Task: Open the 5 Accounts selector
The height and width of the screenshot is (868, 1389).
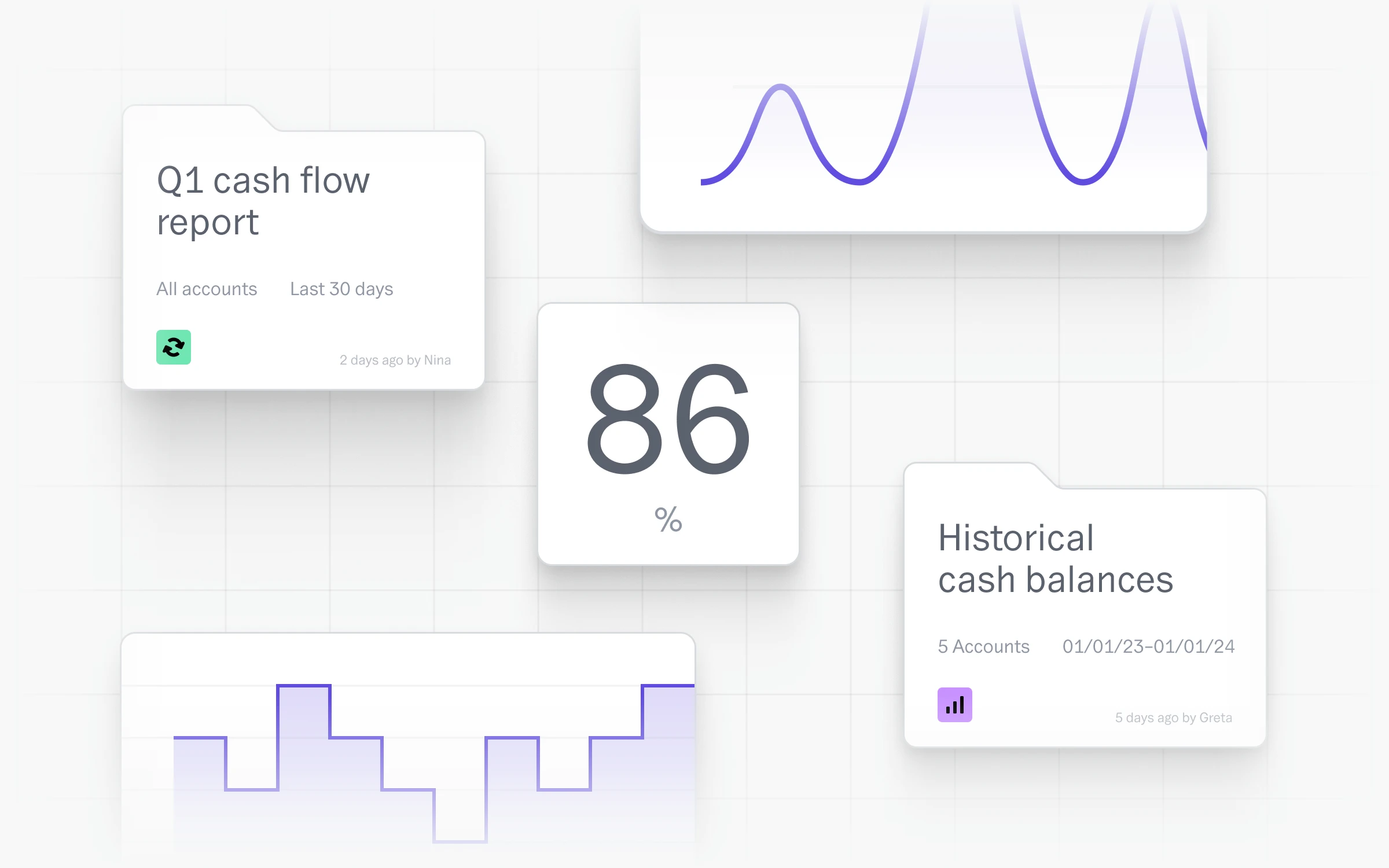Action: tap(983, 646)
